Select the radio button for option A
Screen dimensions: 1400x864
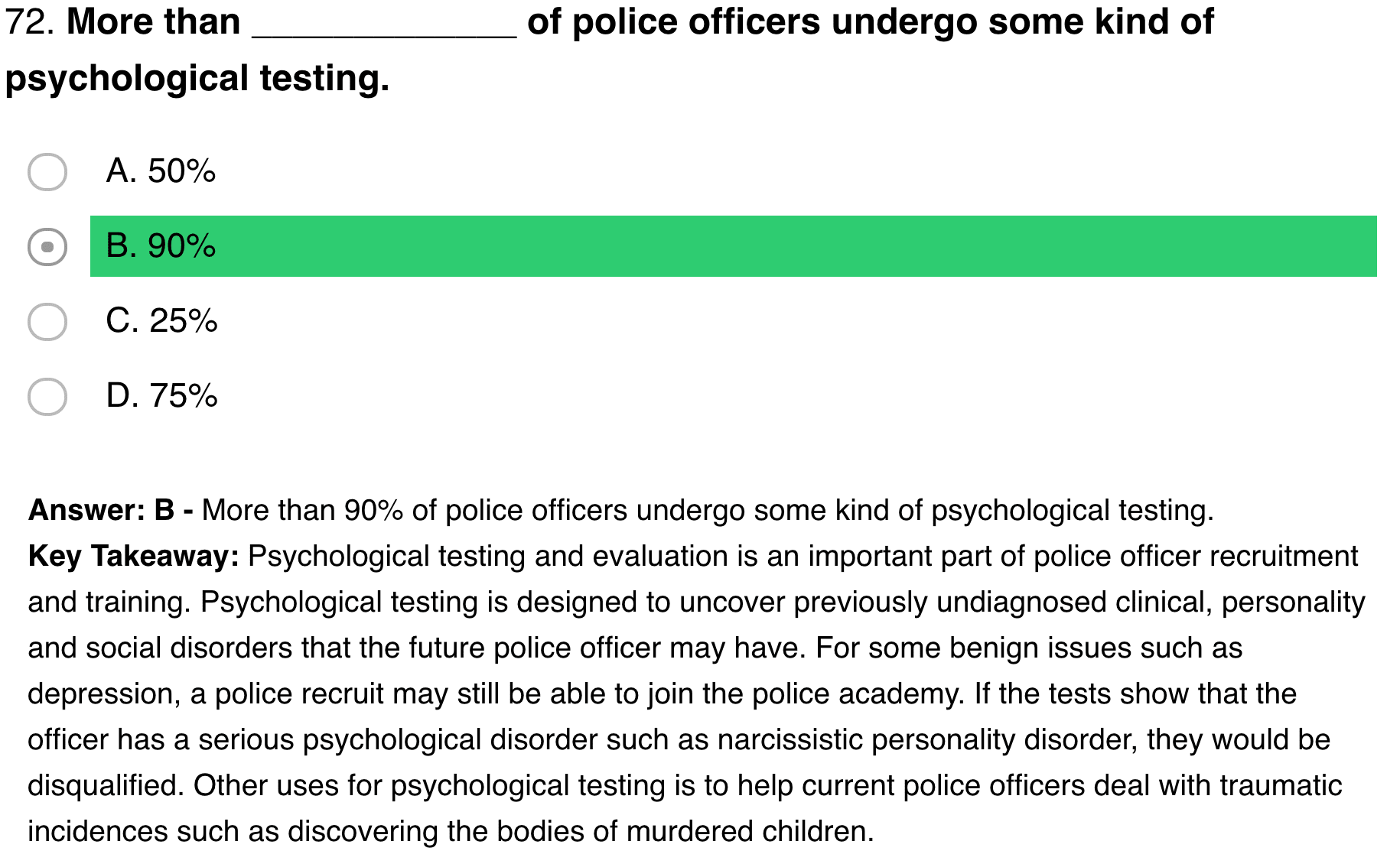[47, 172]
